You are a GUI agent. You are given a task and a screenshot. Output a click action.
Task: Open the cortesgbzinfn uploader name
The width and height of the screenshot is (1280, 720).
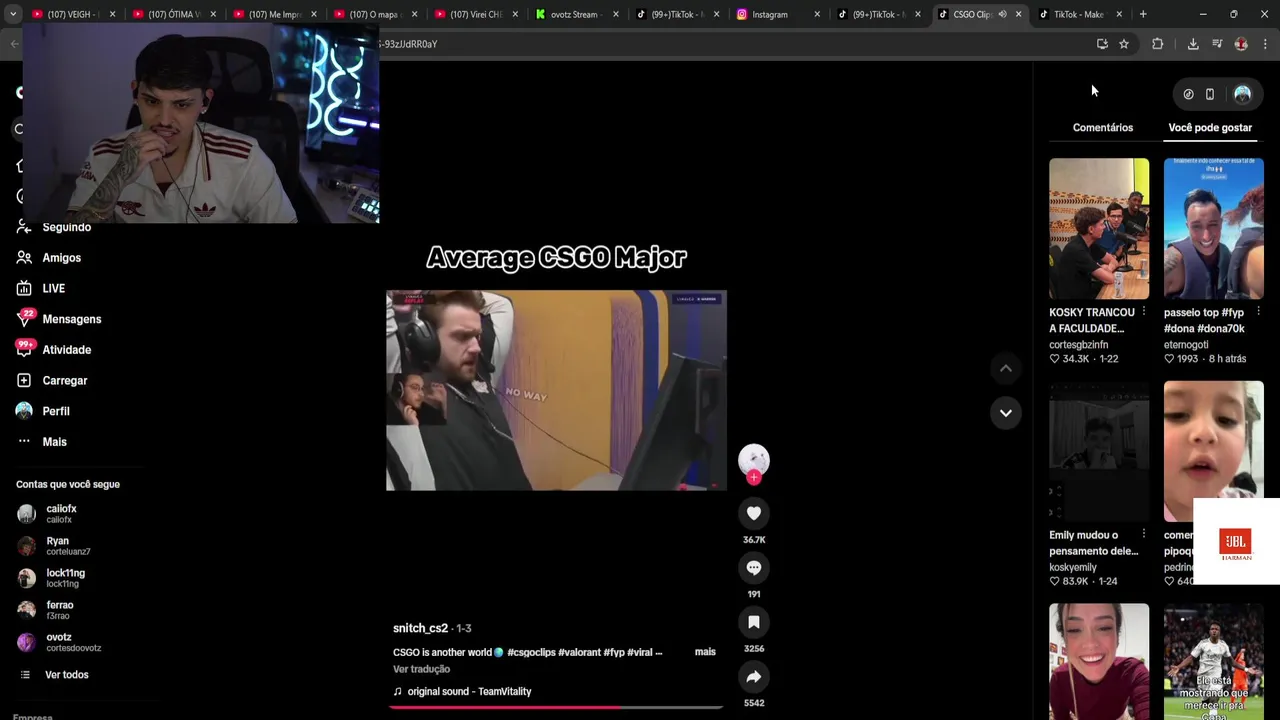(1078, 345)
